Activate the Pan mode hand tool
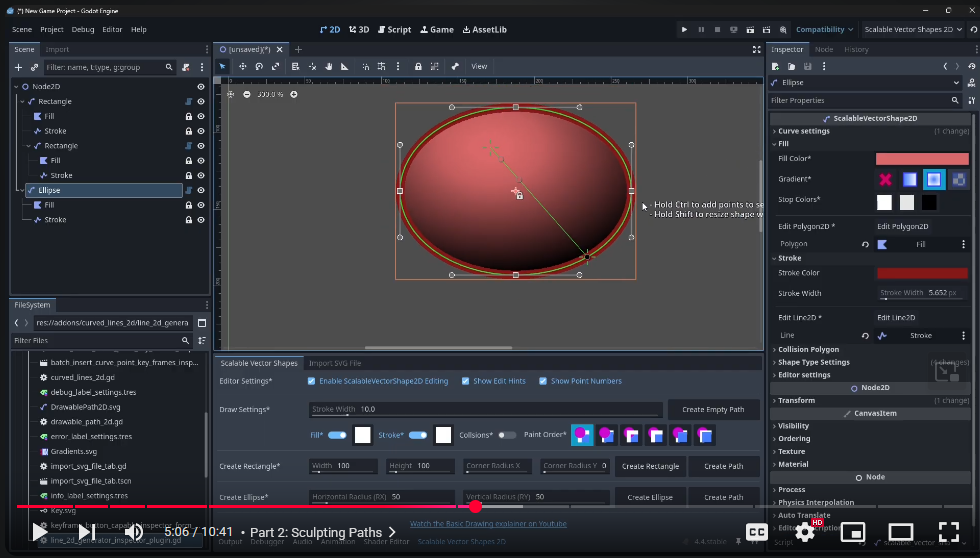Screen dimensions: 980x558 point(328,66)
